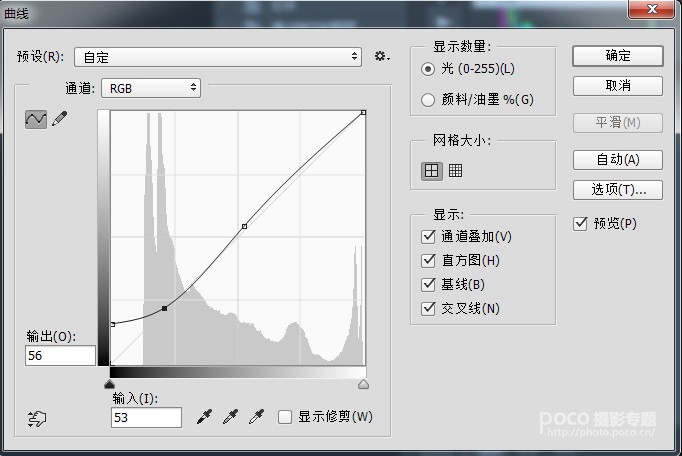Close the 曲线 curves dialog
This screenshot has height=456, width=682.
click(x=651, y=9)
